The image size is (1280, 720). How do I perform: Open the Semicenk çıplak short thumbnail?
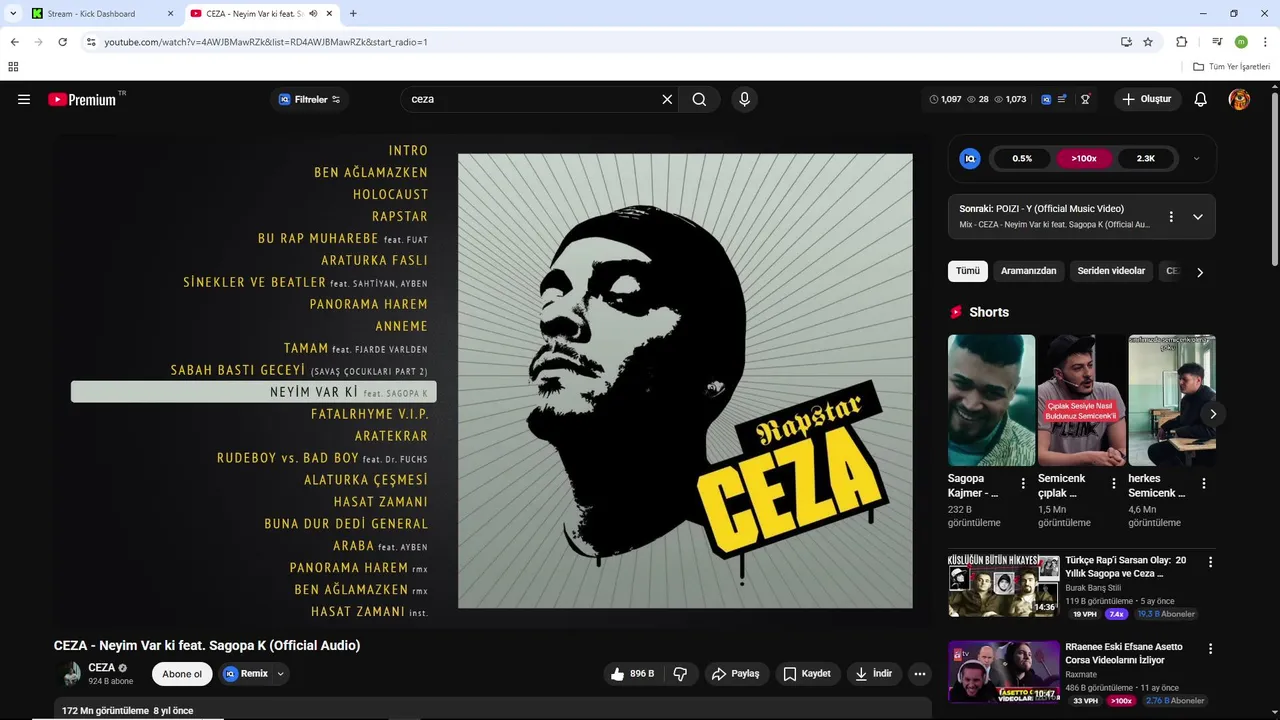click(x=1081, y=400)
